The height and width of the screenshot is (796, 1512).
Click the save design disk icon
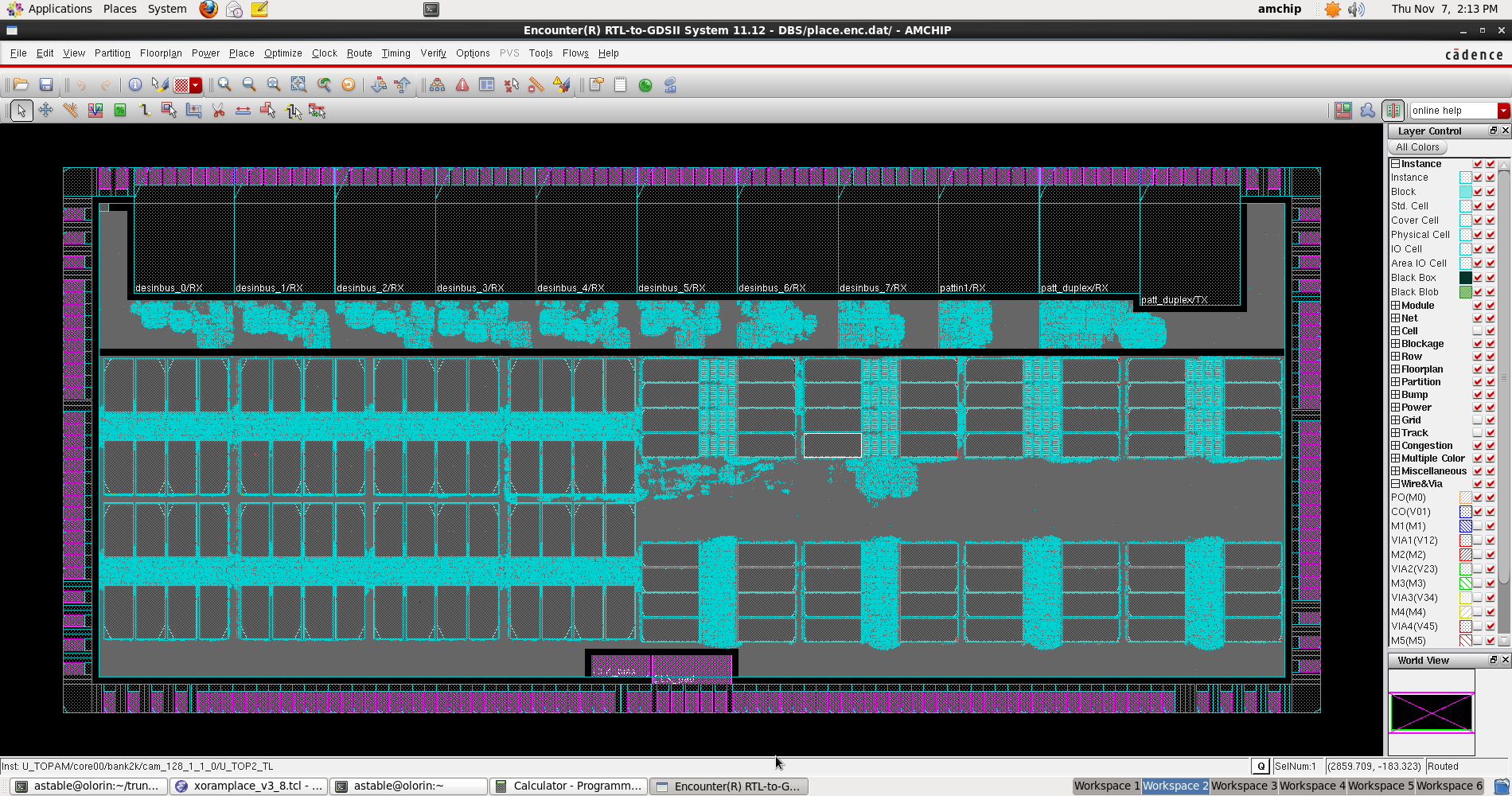click(x=46, y=85)
